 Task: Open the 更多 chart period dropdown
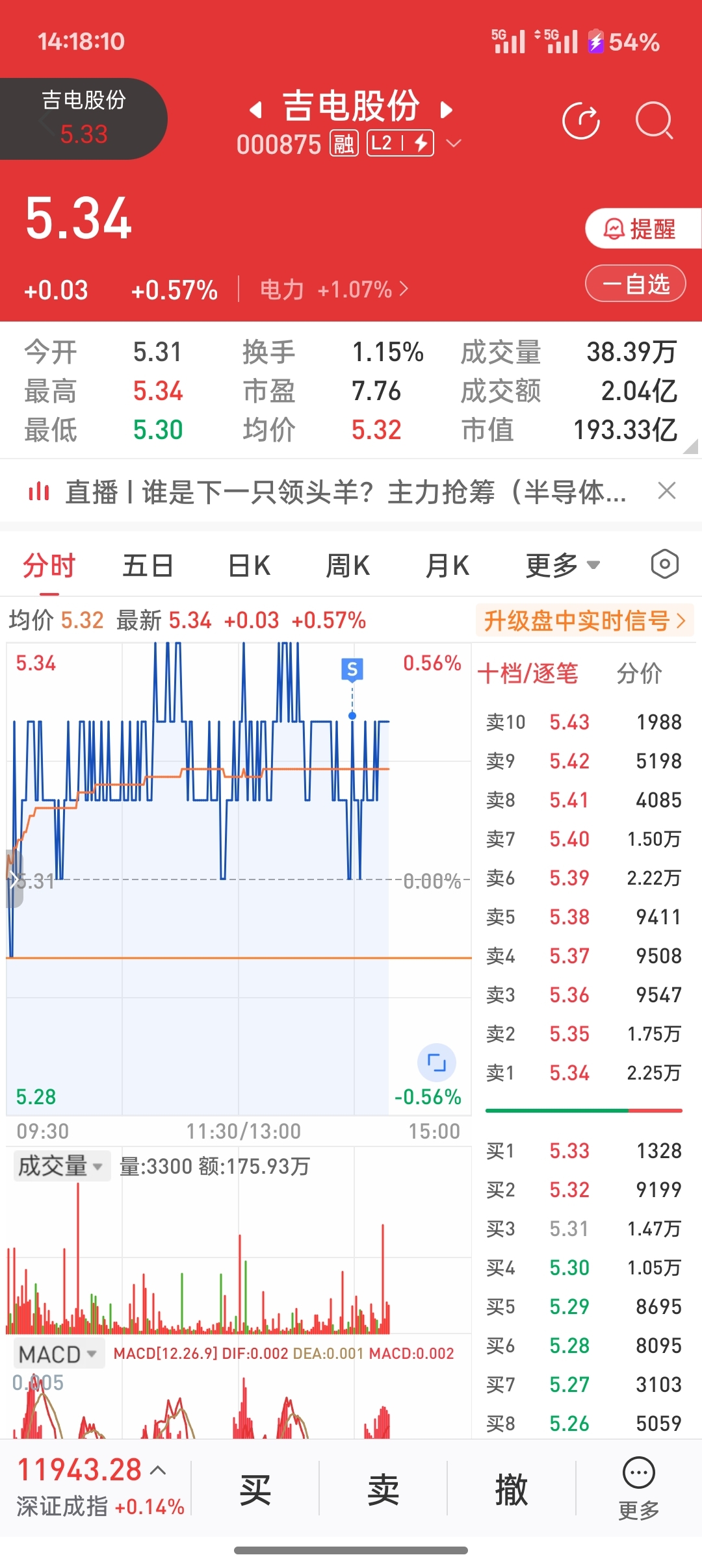pyautogui.click(x=563, y=565)
